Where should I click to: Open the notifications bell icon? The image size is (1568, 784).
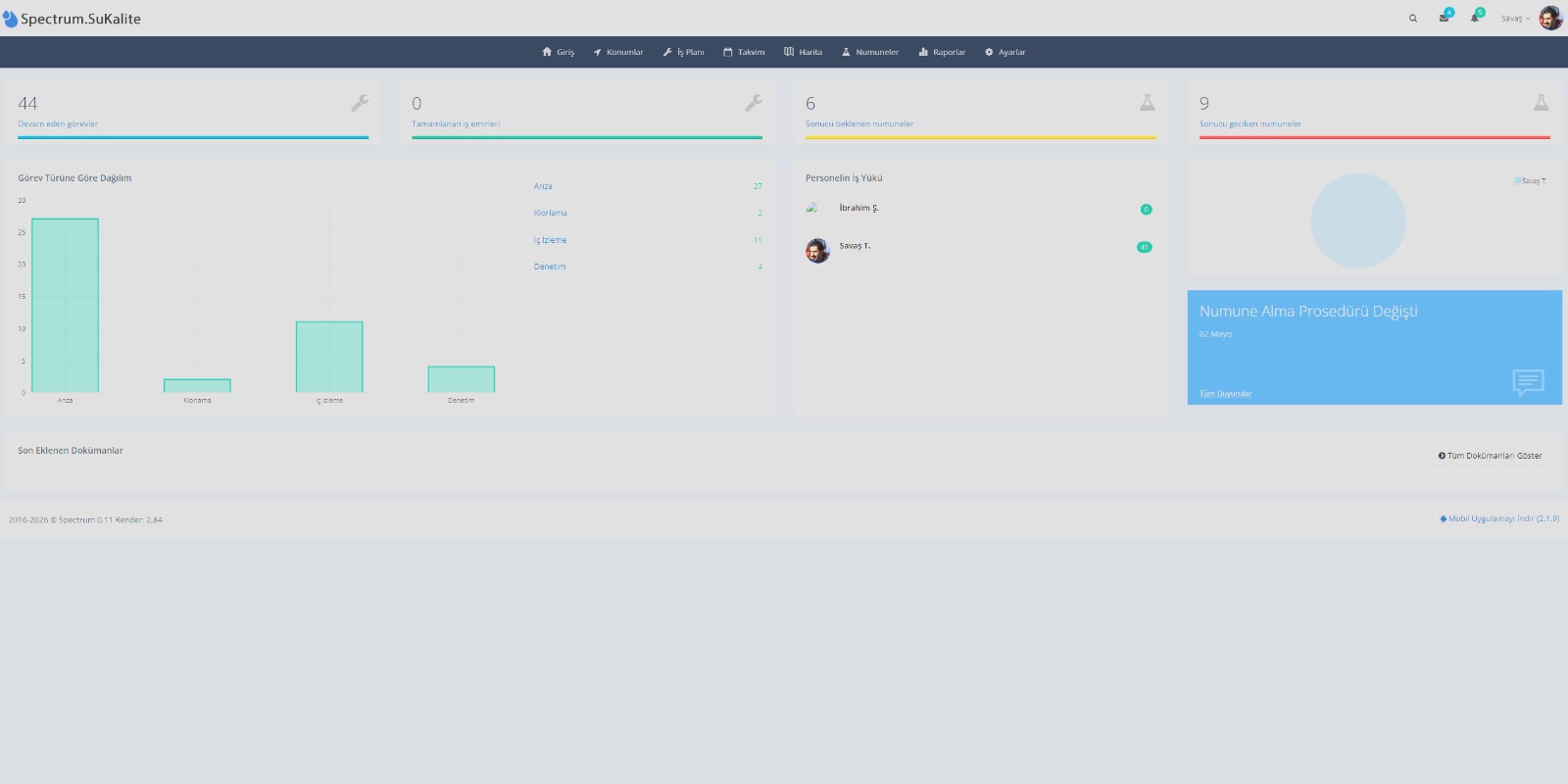pyautogui.click(x=1474, y=18)
